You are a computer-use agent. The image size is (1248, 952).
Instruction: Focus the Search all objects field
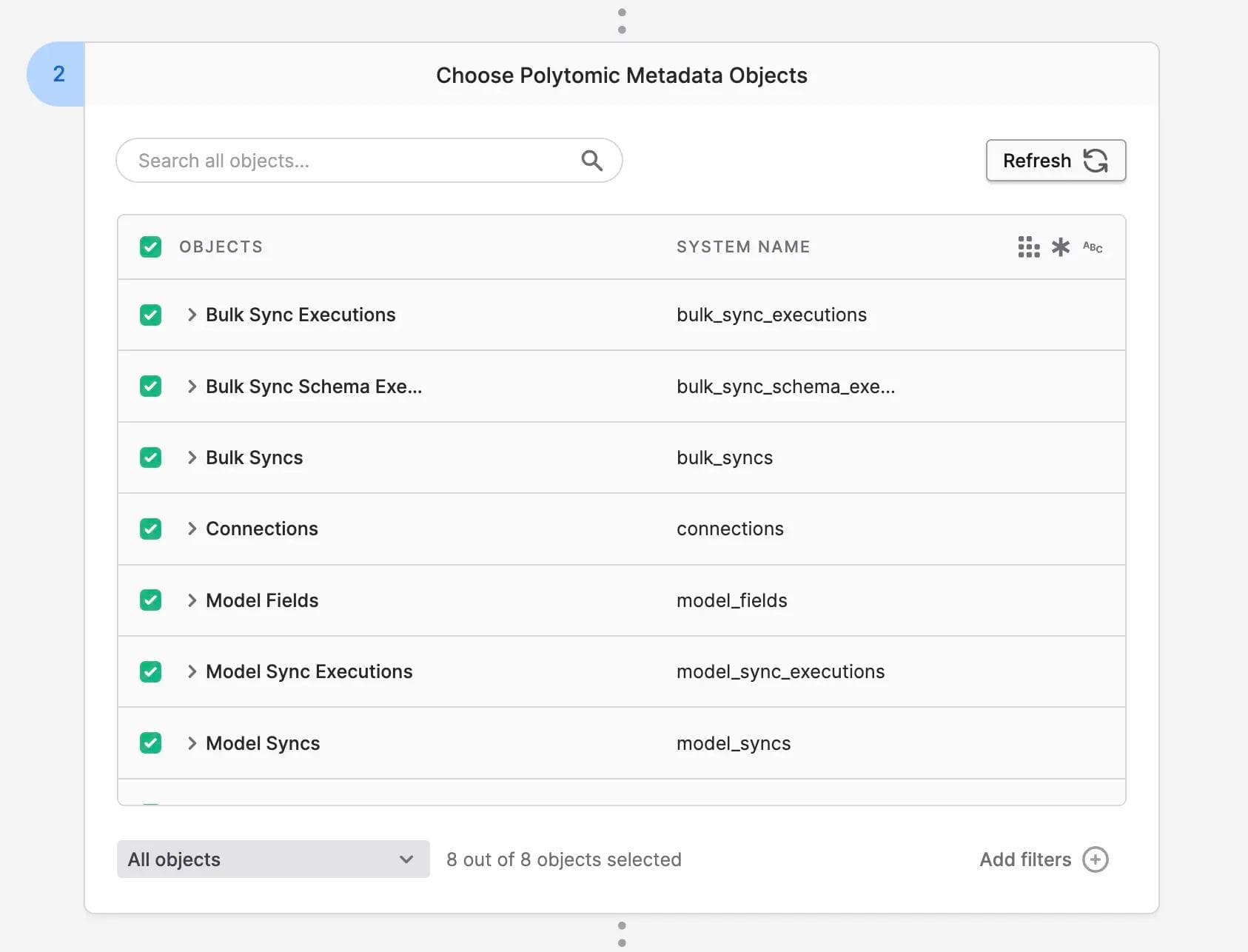click(355, 161)
